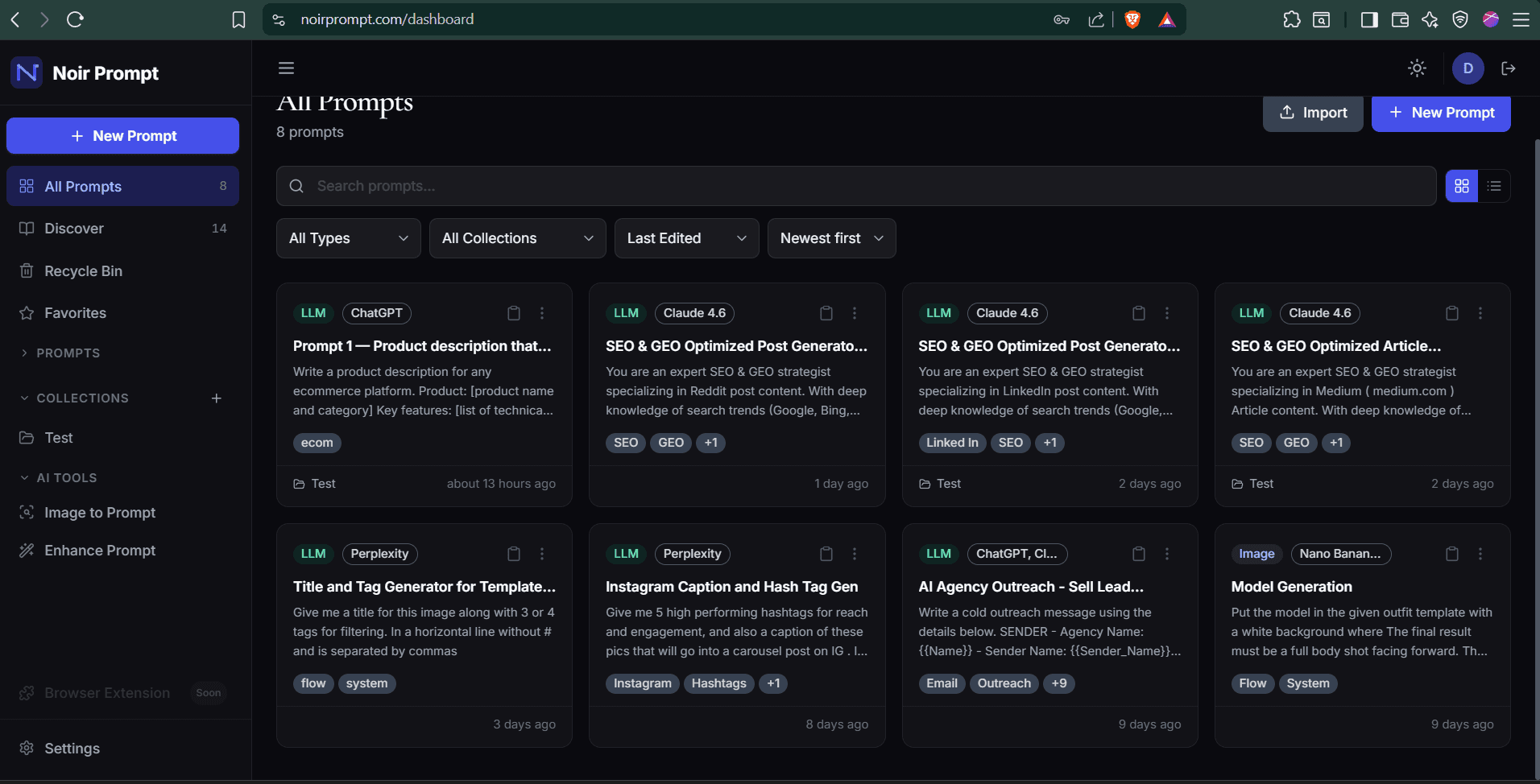
Task: Click the sidebar New Prompt button
Action: click(122, 136)
